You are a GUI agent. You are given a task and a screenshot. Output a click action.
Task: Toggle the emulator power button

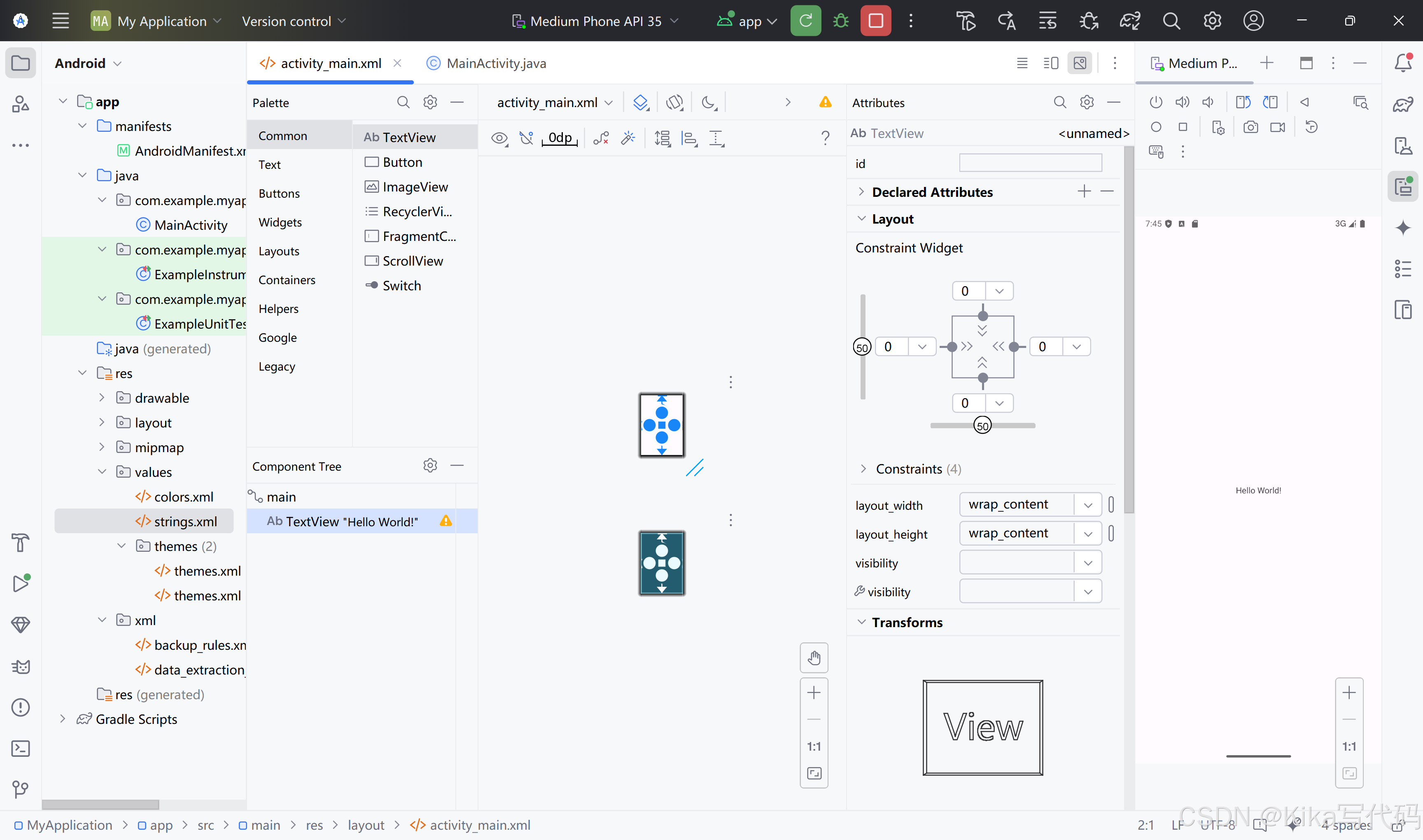(1156, 103)
